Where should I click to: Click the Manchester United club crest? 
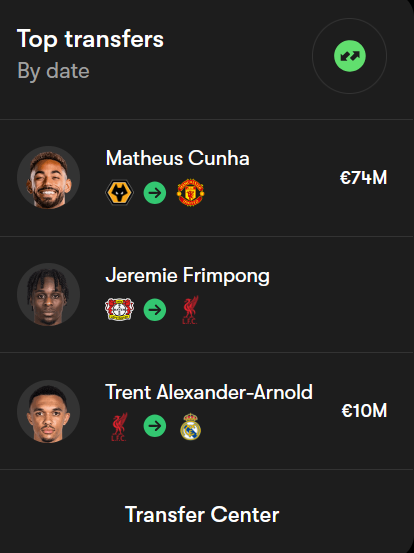[x=190, y=193]
